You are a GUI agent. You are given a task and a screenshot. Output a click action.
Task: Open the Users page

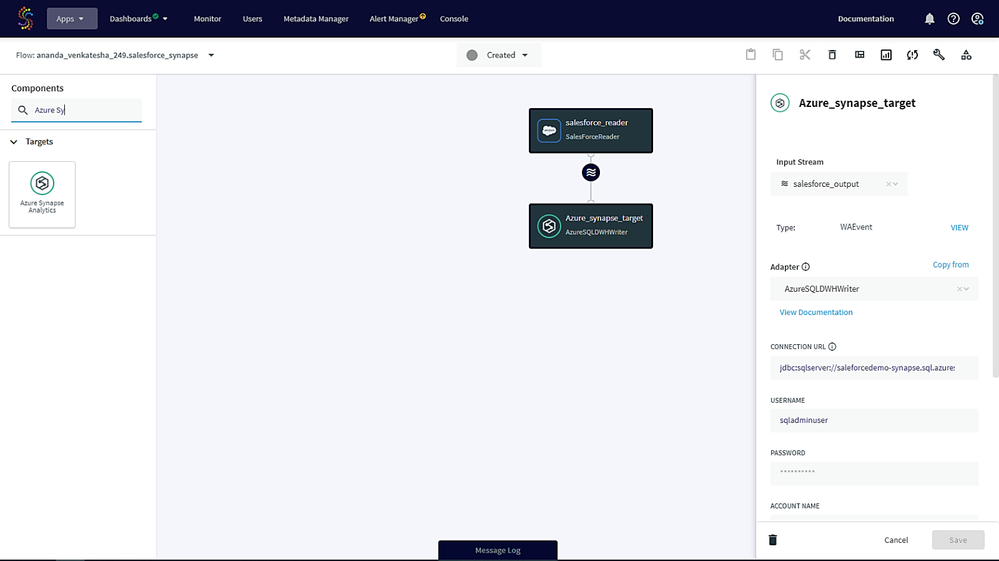tap(252, 18)
